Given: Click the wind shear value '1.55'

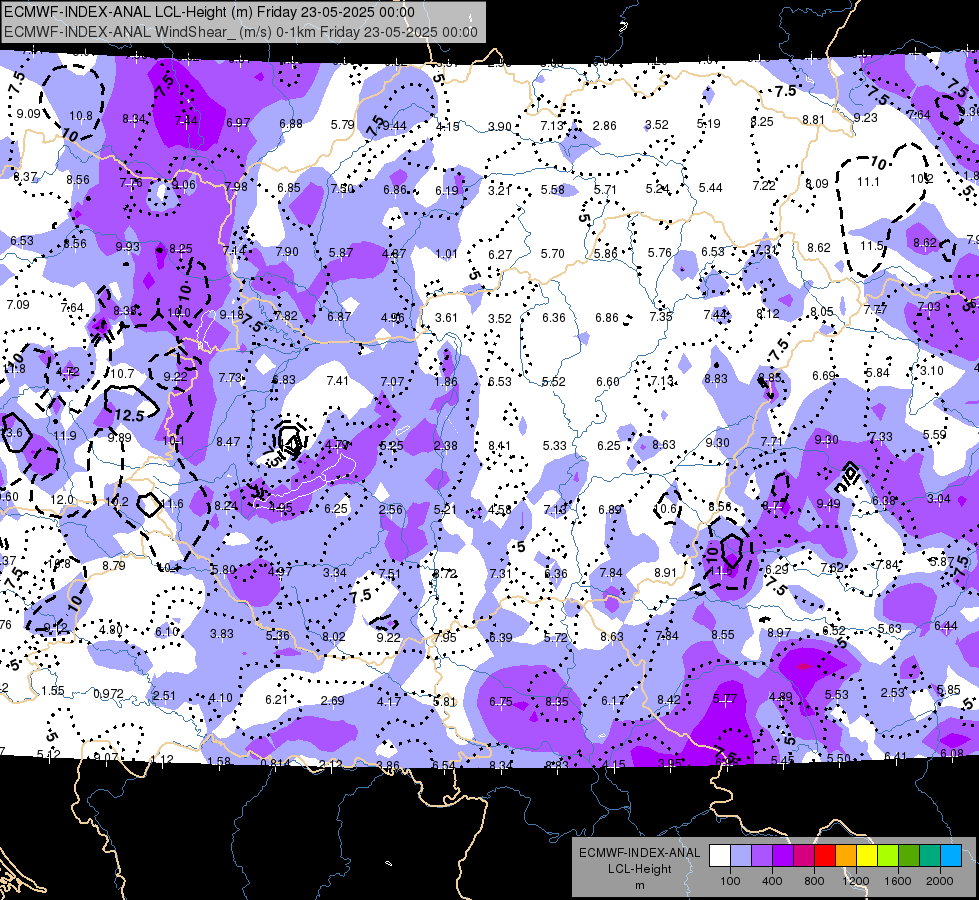Looking at the screenshot, I should [53, 691].
